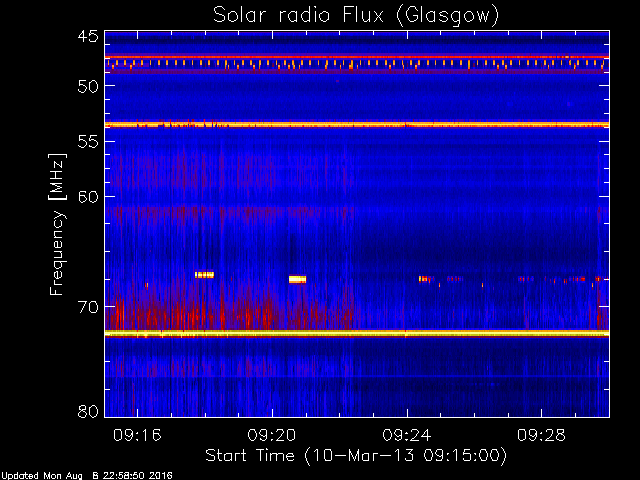Click the bright yellow emission band near 72 MHz

coord(357,333)
